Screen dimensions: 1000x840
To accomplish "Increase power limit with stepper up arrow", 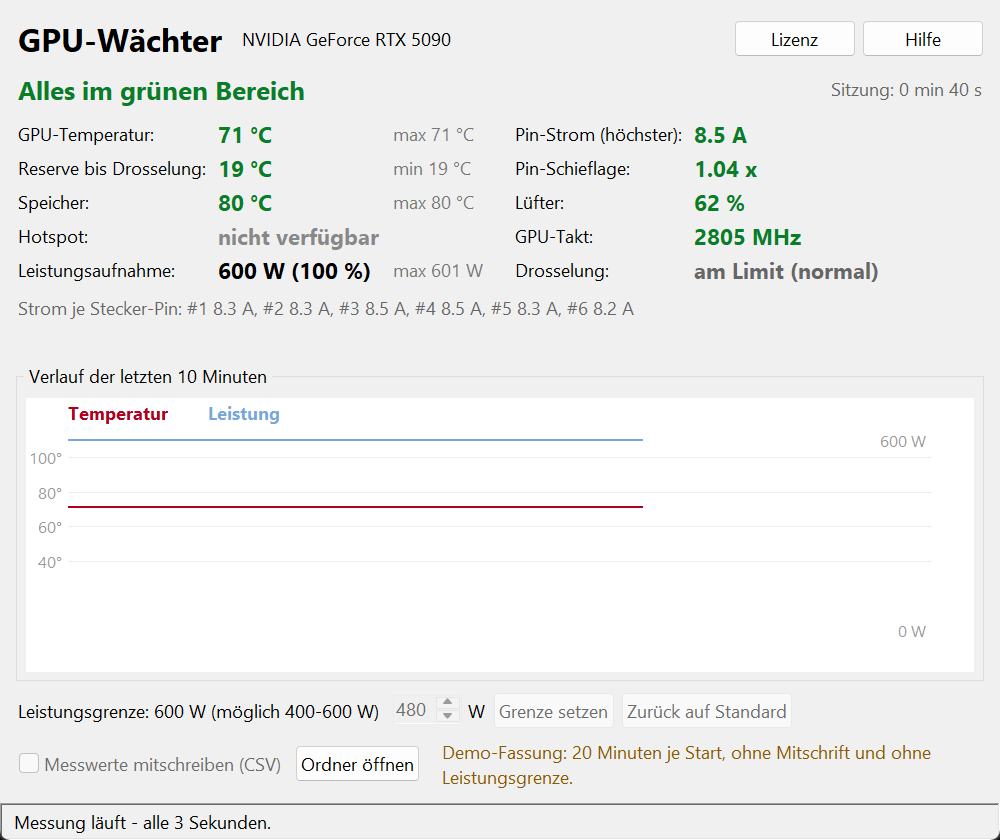I will 448,702.
